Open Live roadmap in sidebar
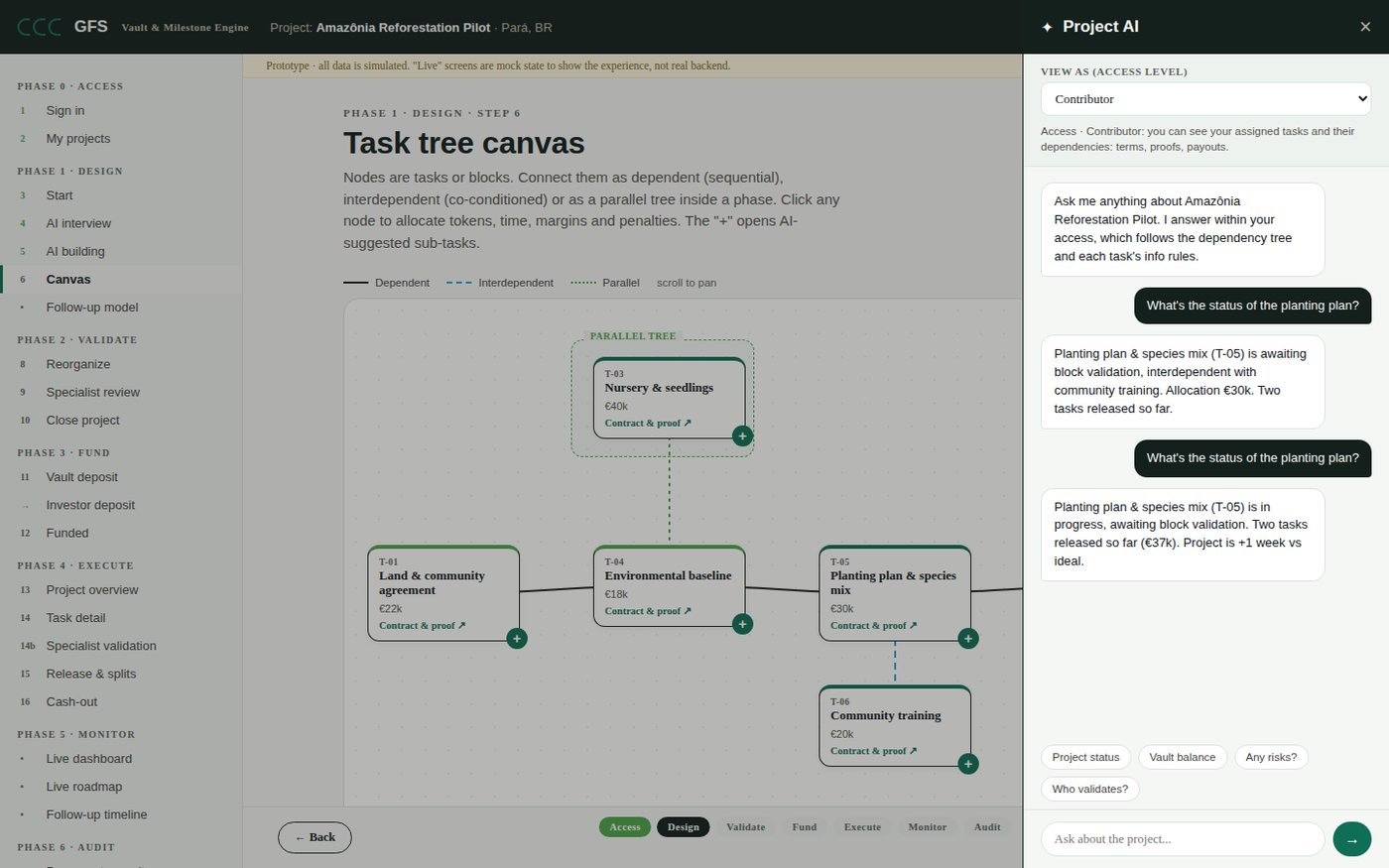The image size is (1389, 868). tap(121, 787)
